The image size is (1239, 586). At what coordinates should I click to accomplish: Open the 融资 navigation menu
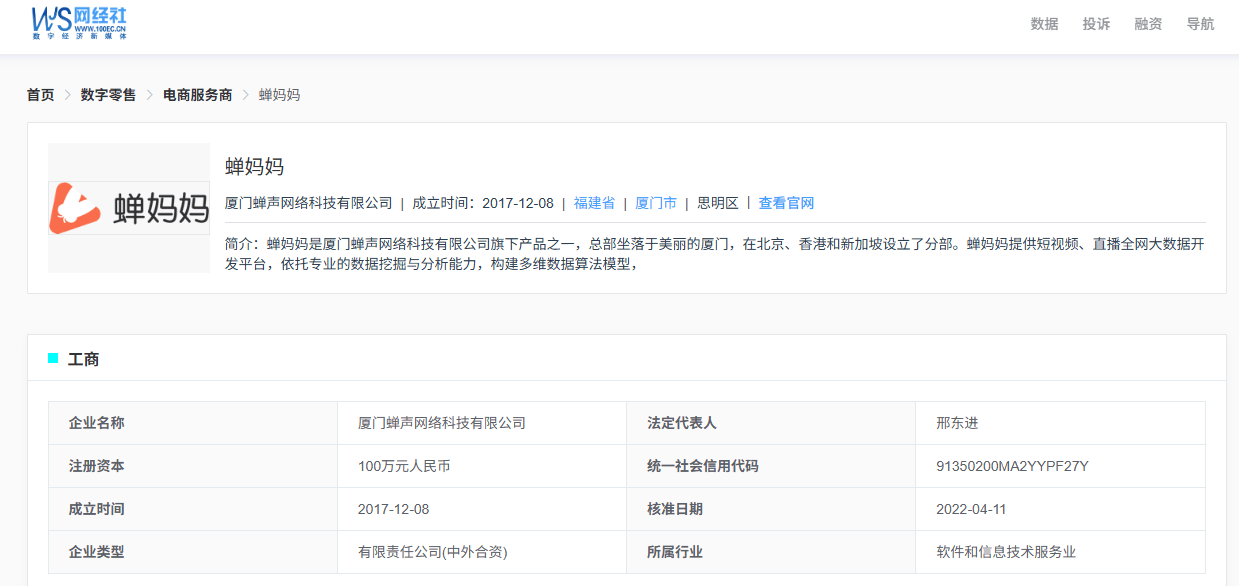click(1148, 24)
